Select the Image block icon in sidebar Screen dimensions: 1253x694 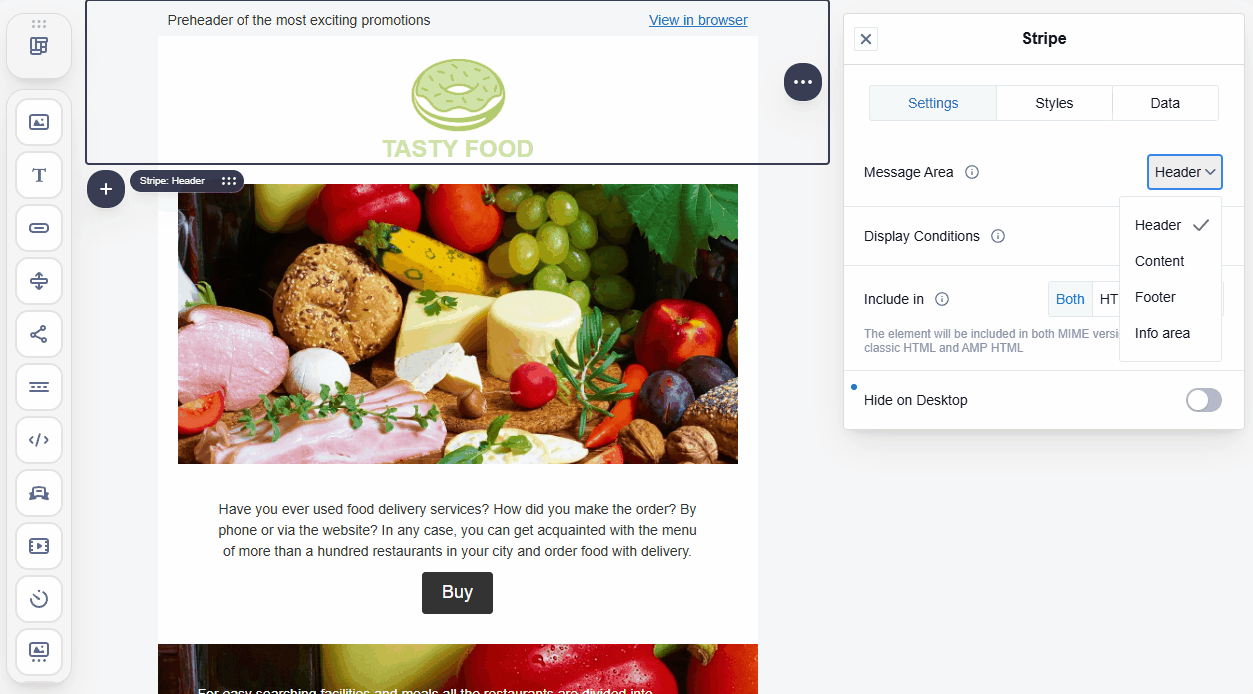39,122
